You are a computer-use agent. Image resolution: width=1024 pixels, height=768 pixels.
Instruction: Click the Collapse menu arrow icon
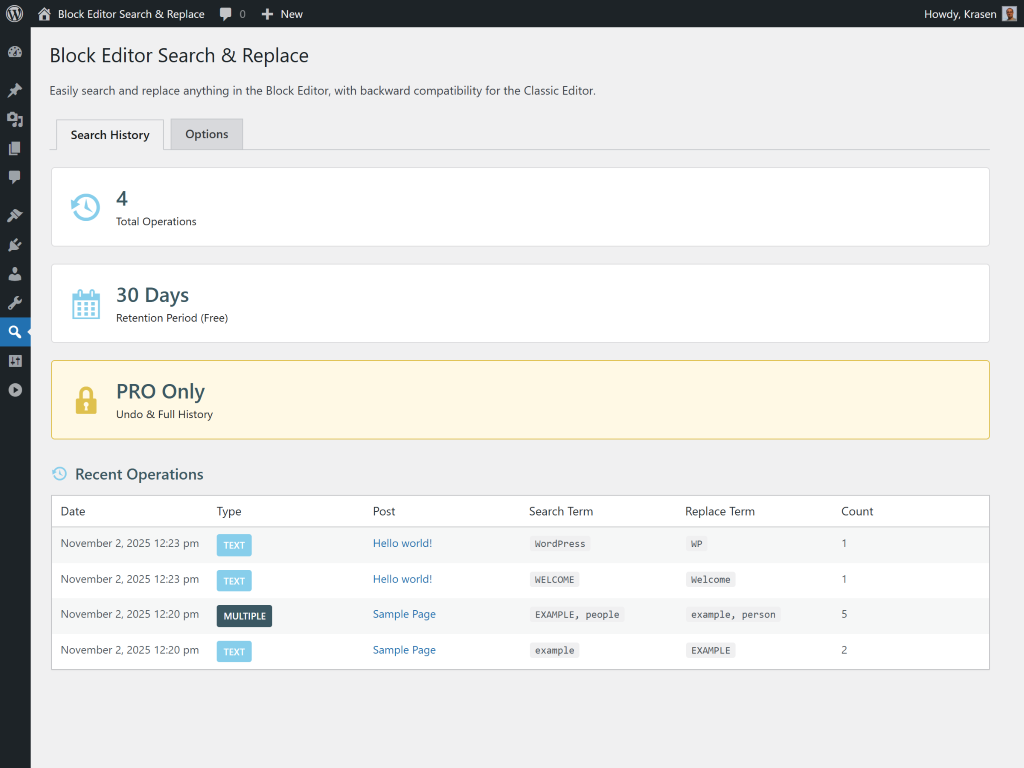[15, 390]
